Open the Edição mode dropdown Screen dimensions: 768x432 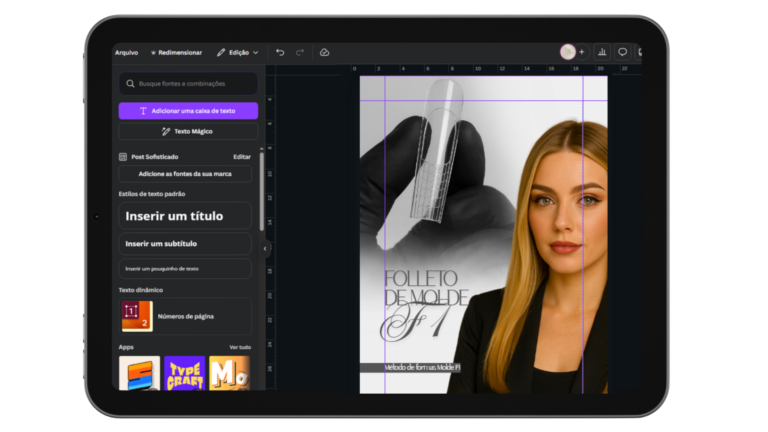(238, 52)
